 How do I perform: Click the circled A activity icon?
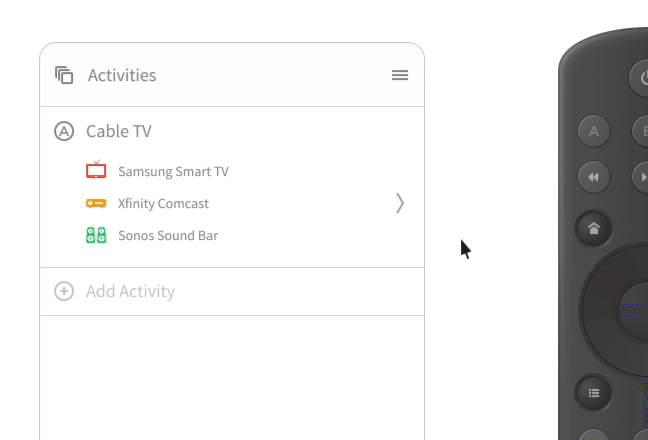[64, 131]
